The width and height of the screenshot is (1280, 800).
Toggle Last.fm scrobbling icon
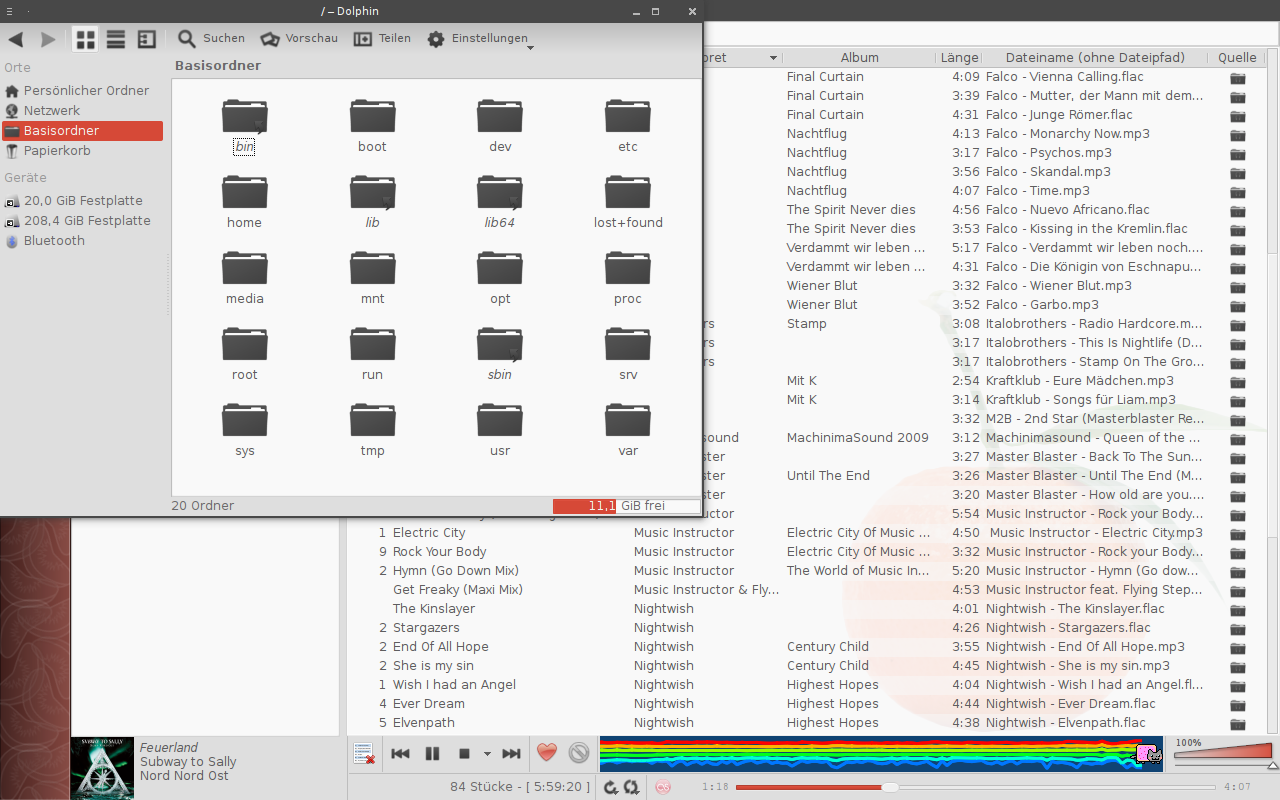pyautogui.click(x=662, y=787)
